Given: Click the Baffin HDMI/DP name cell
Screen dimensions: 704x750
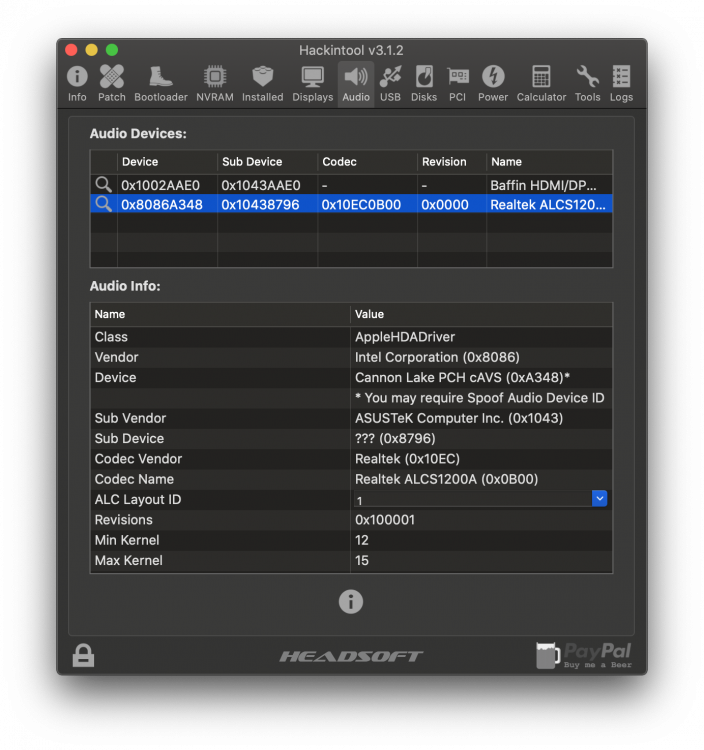Looking at the screenshot, I should [x=543, y=185].
